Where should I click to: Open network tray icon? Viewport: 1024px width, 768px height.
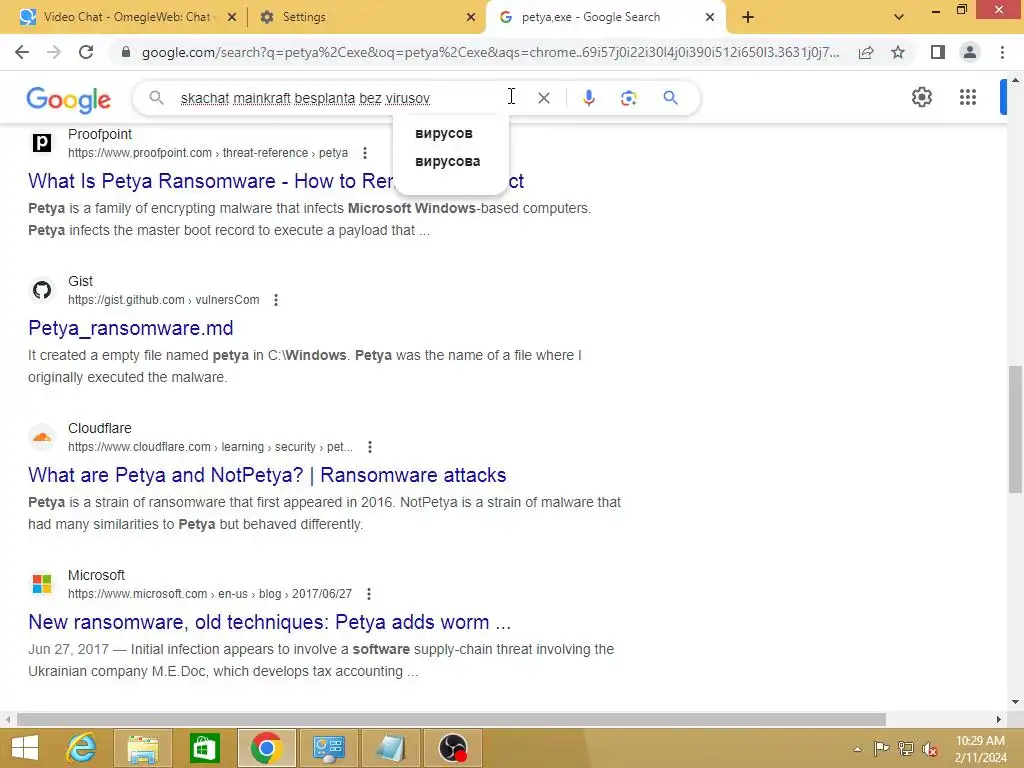click(x=906, y=749)
